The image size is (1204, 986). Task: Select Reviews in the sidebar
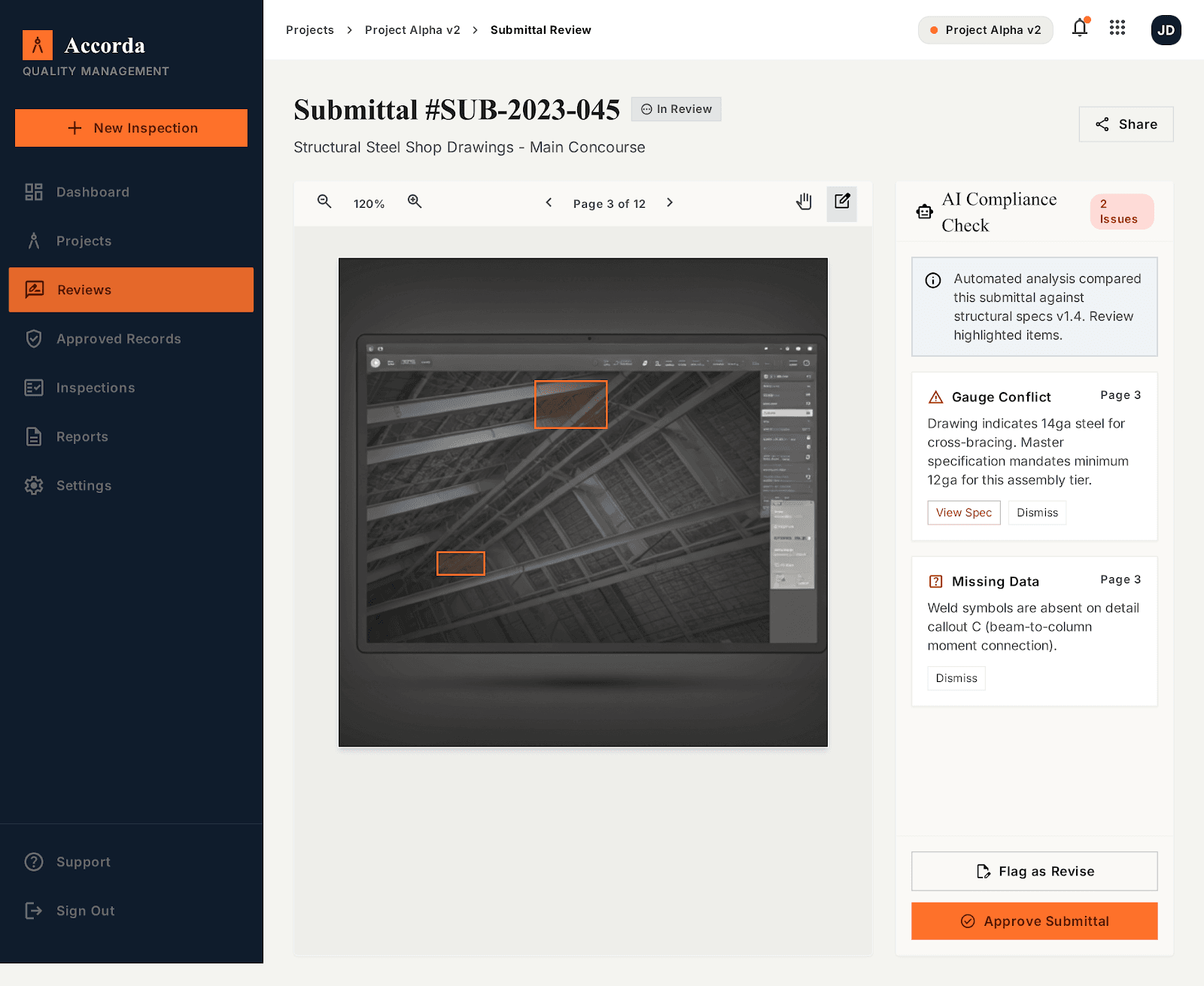tap(131, 290)
